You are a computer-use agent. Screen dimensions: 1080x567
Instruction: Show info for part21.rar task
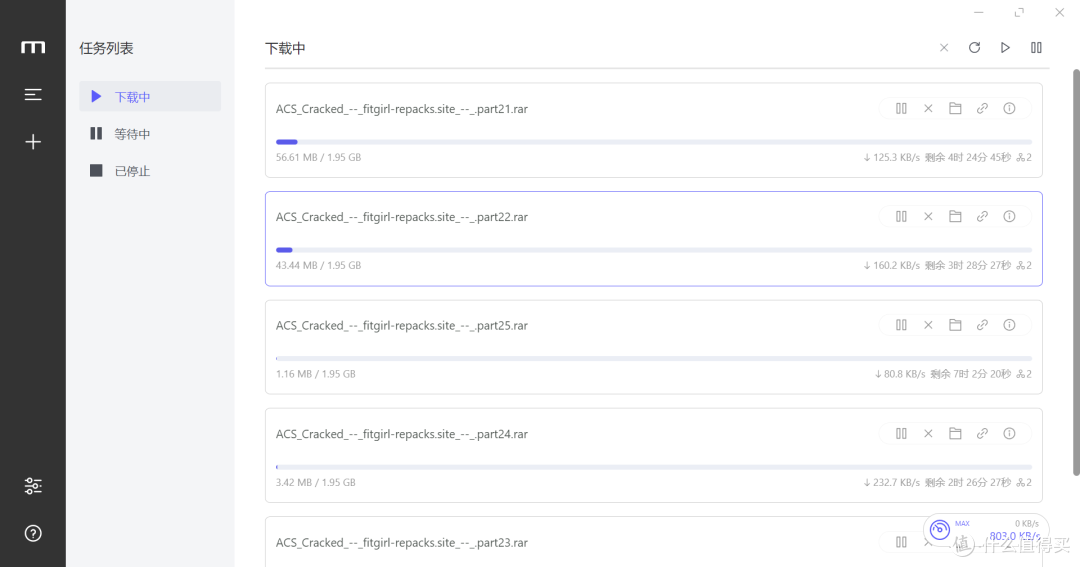[1009, 108]
